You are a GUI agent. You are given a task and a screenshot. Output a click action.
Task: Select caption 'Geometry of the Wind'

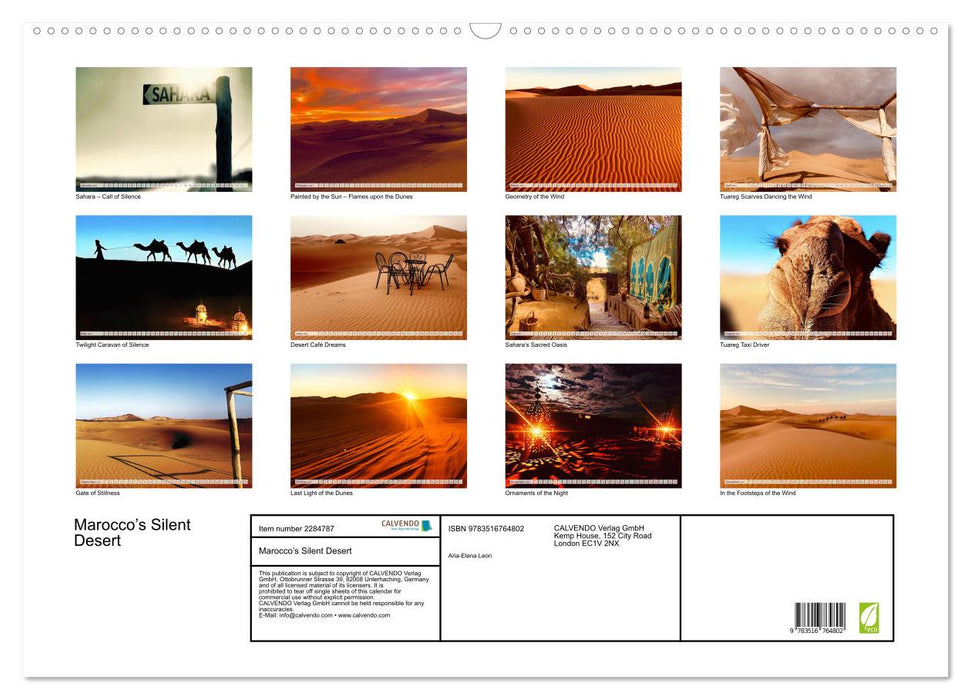point(534,196)
